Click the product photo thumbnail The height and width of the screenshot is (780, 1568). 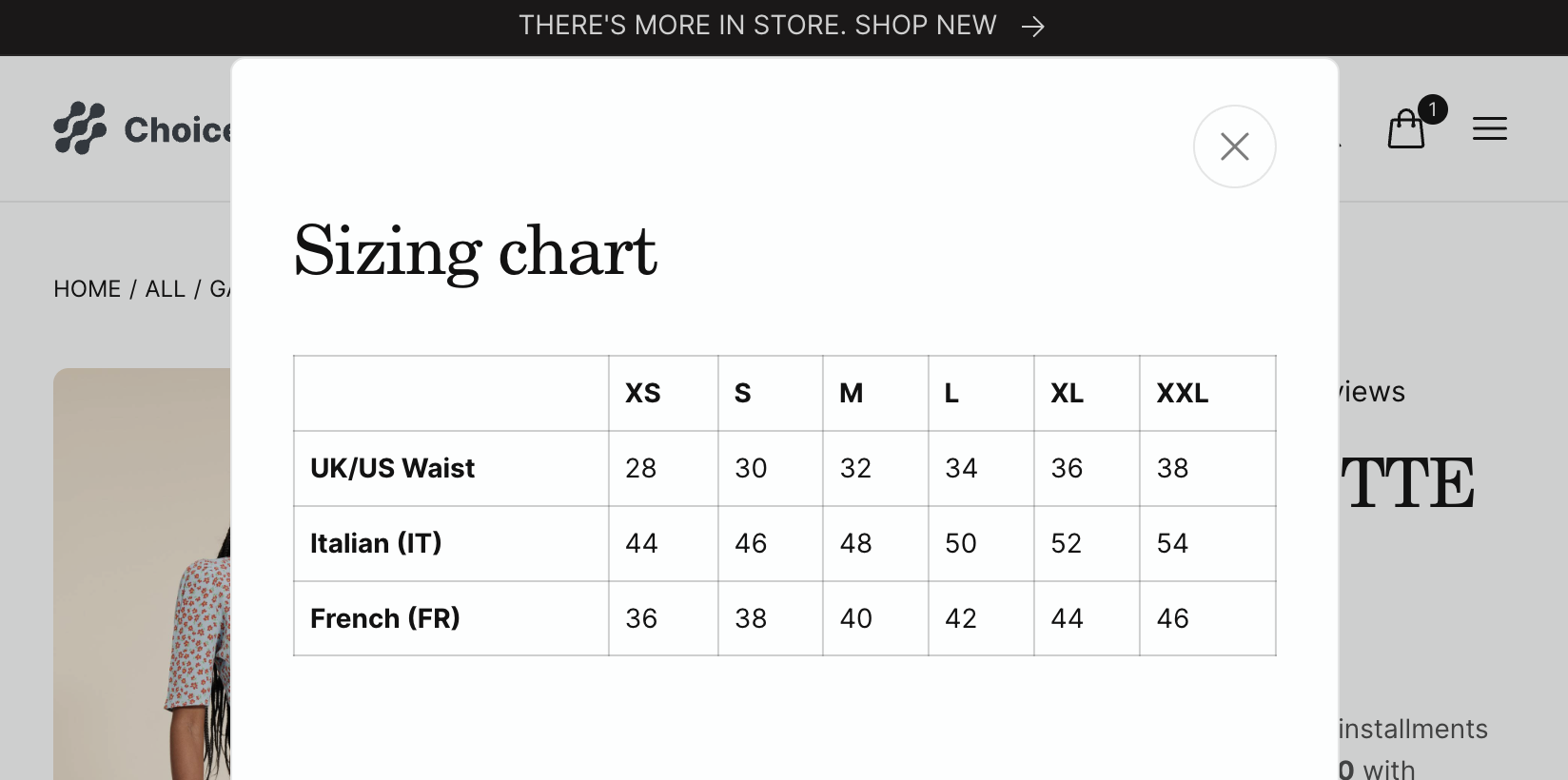[142, 575]
